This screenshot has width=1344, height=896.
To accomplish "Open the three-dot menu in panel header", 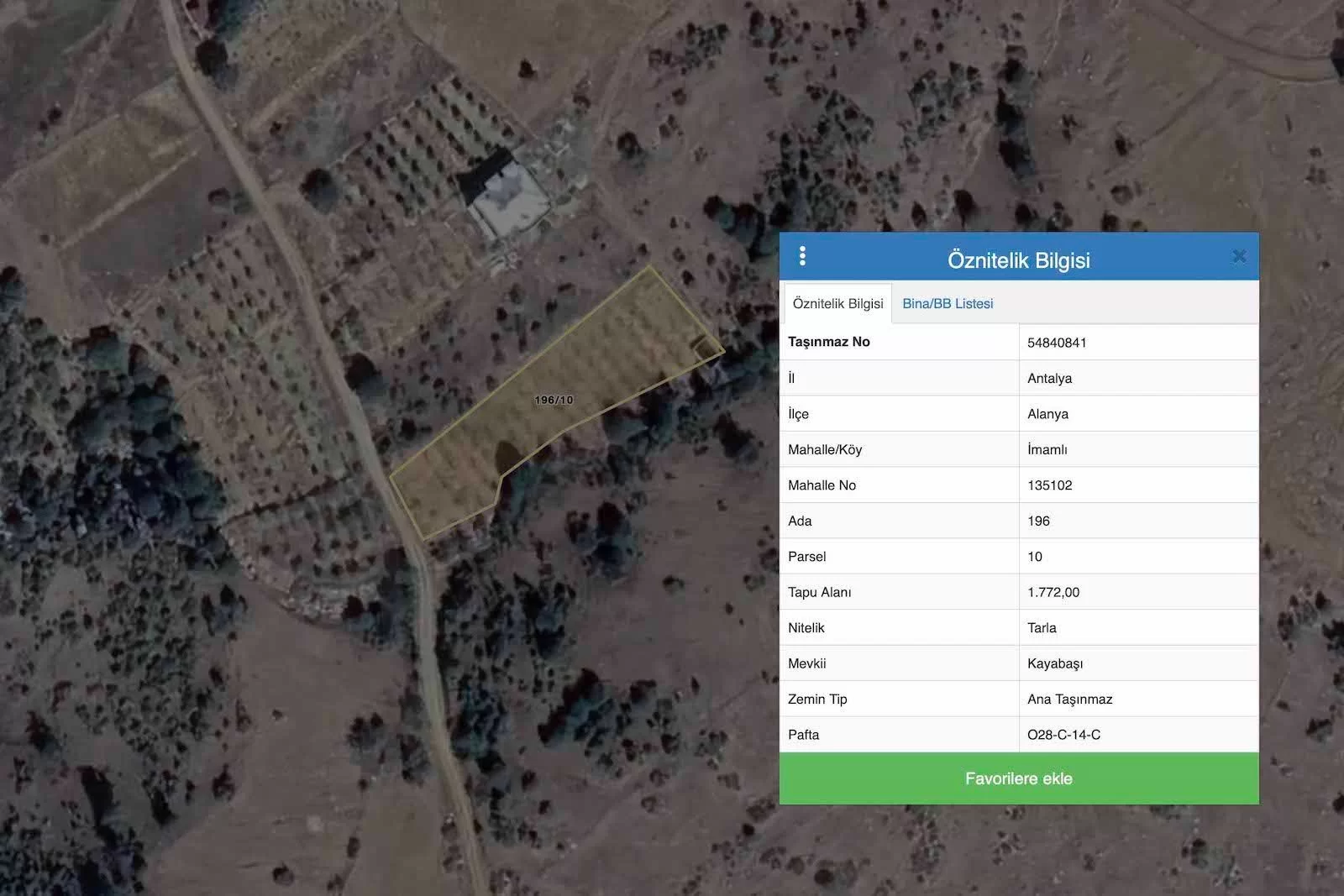I will (x=802, y=256).
